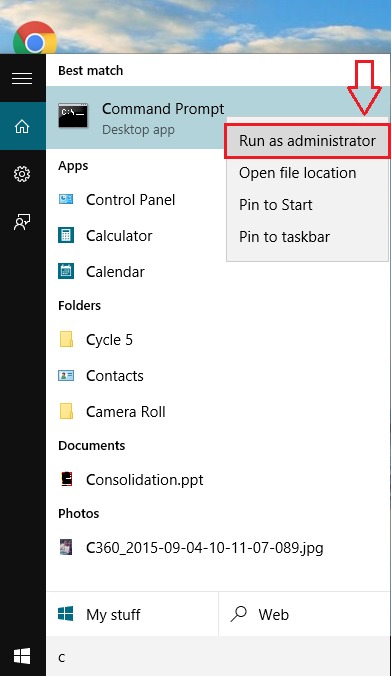
Task: Click the Command Prompt app icon
Action: point(73,116)
